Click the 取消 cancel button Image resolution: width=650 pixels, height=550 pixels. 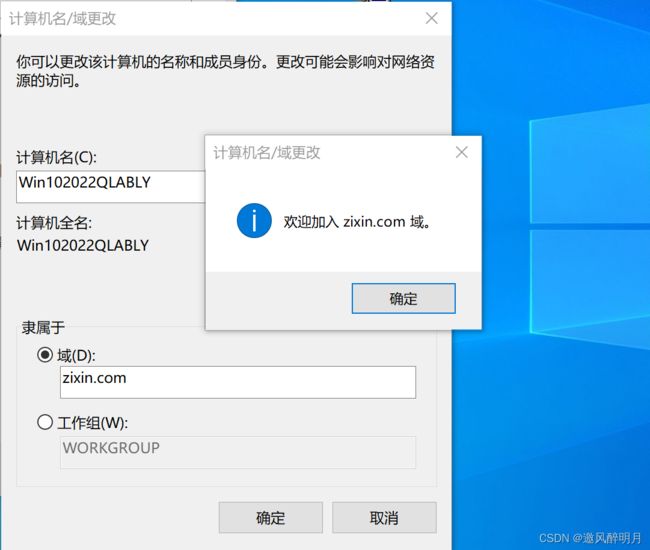click(384, 517)
